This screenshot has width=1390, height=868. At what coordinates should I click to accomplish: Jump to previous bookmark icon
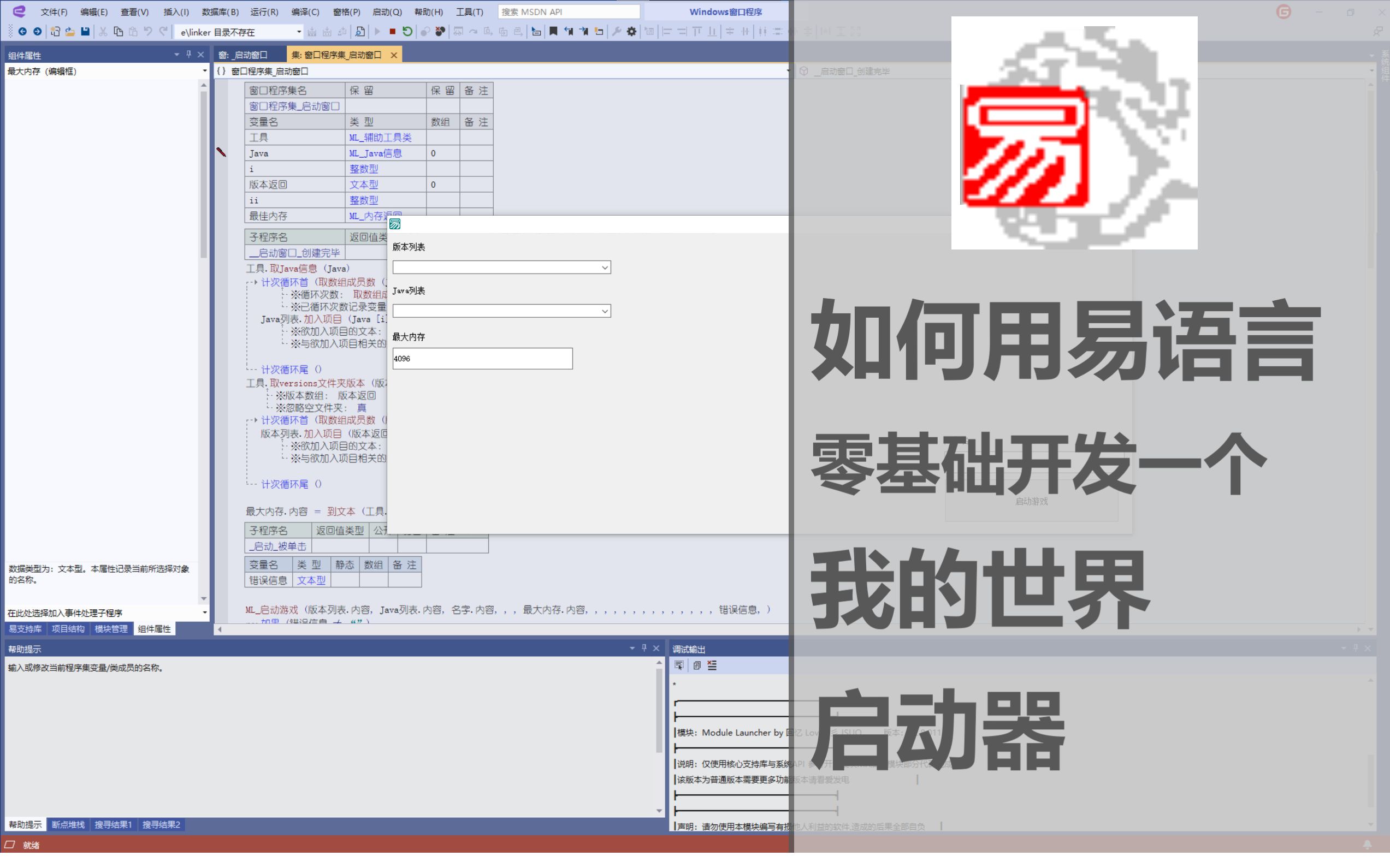569,32
